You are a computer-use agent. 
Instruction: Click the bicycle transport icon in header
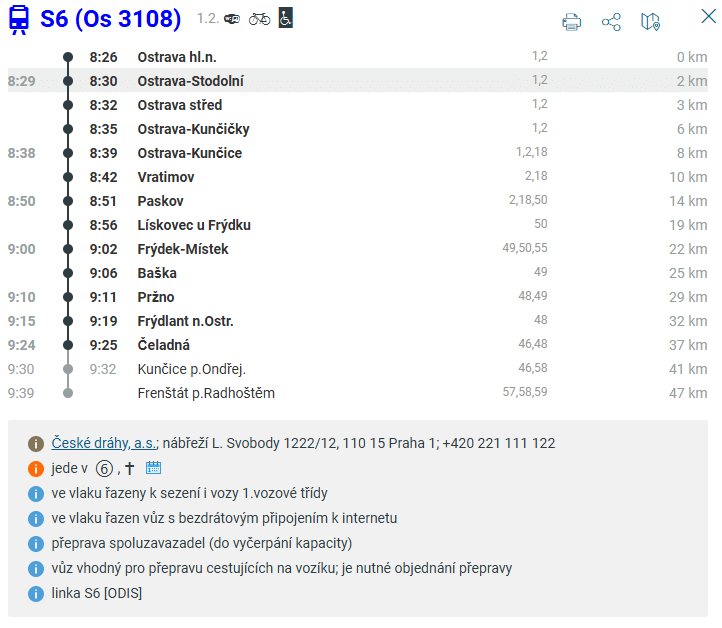click(x=259, y=18)
